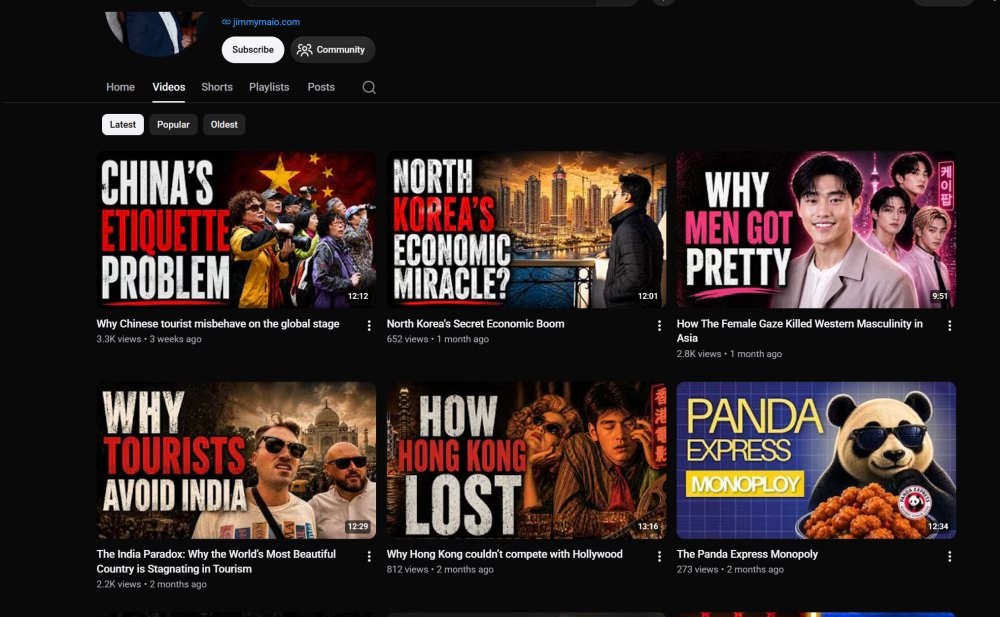1000x617 pixels.
Task: Open the channel search magnifier icon
Action: [369, 87]
